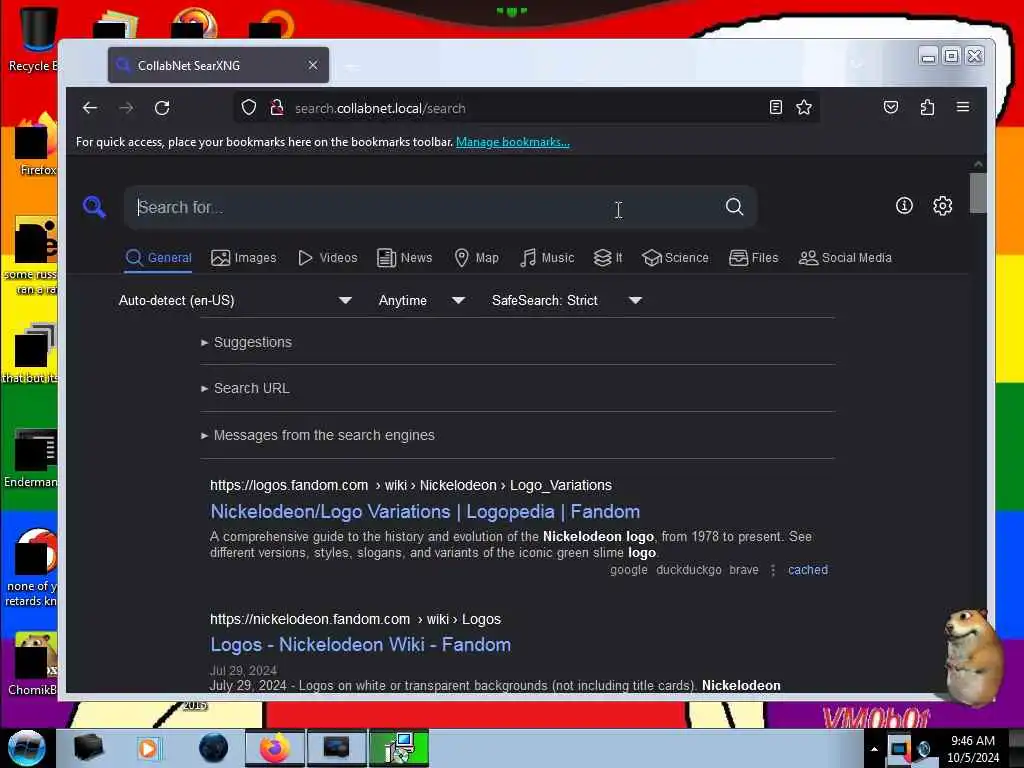Open Logos - Nickelodeon Wiki result

pos(360,645)
